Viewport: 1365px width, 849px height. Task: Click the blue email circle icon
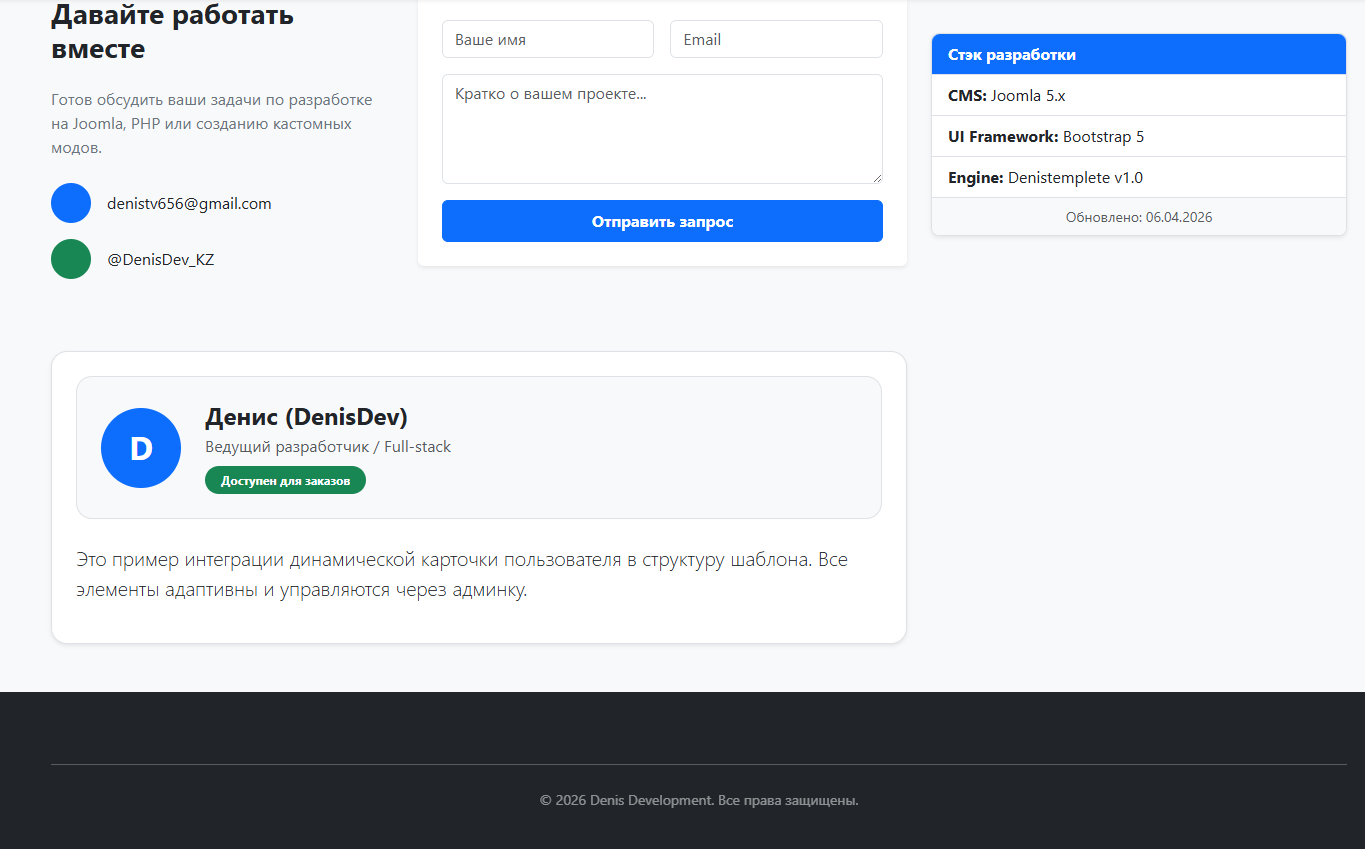(x=71, y=203)
